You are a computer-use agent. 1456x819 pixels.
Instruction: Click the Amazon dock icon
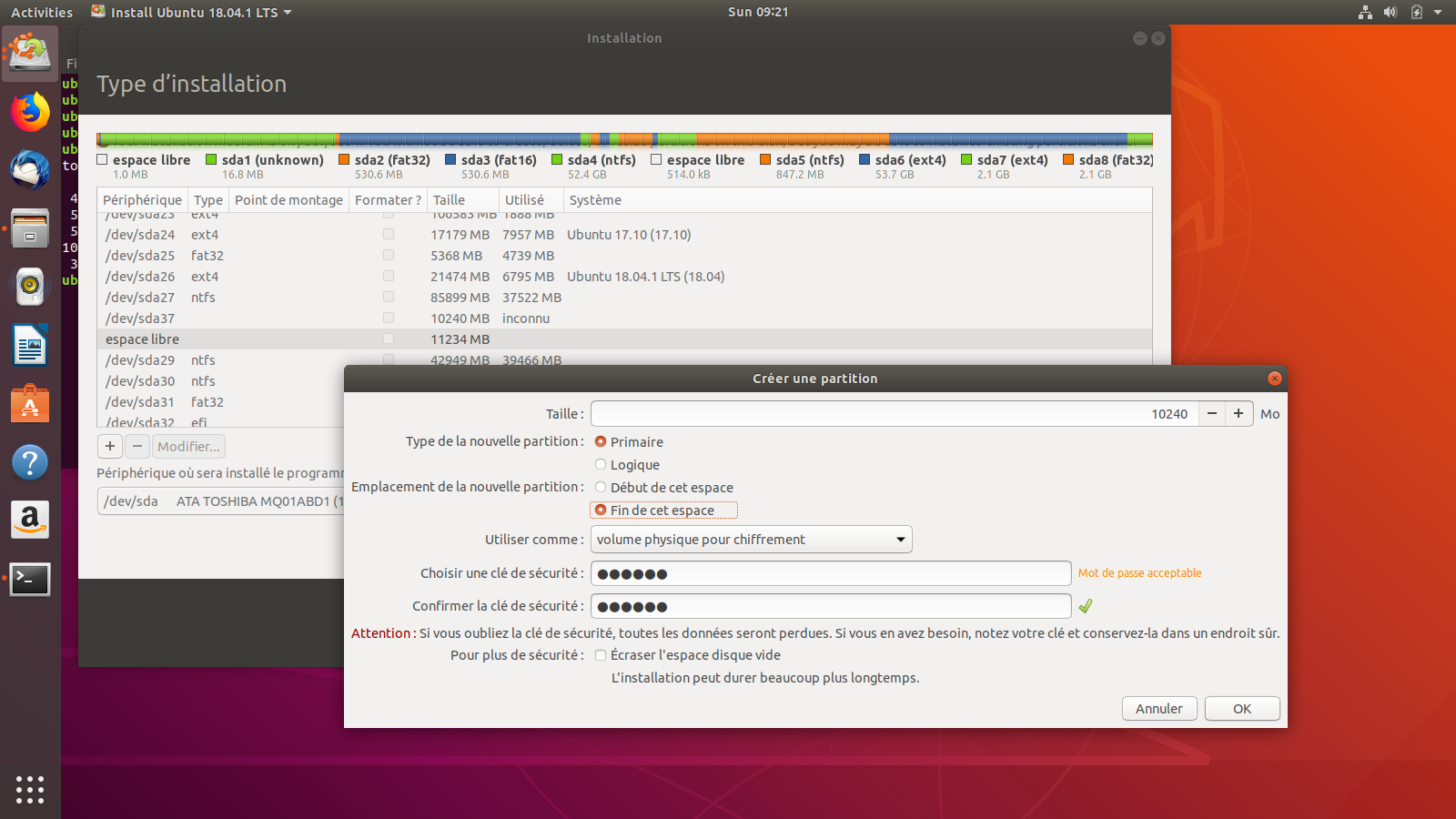pyautogui.click(x=30, y=520)
